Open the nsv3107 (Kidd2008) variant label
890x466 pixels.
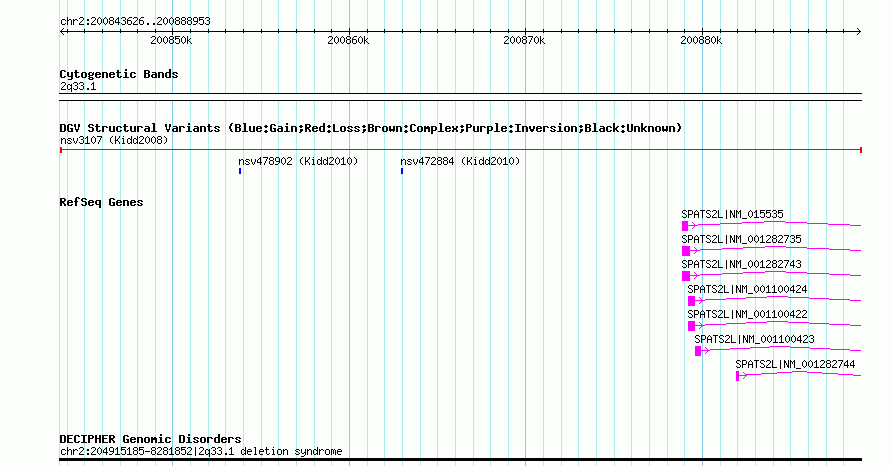coord(114,140)
